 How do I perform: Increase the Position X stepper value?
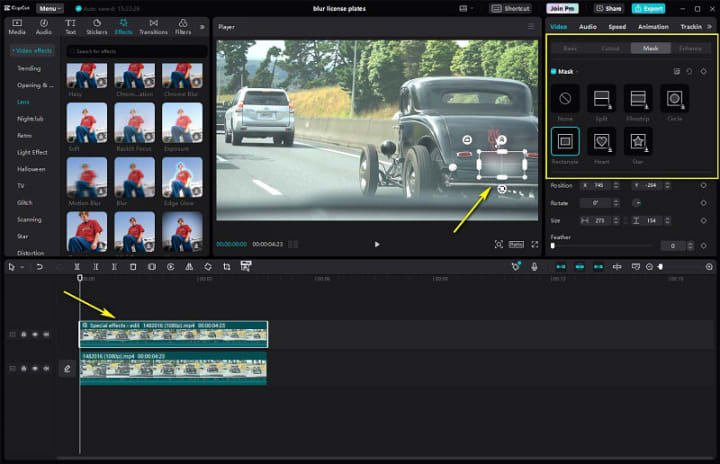(616, 184)
